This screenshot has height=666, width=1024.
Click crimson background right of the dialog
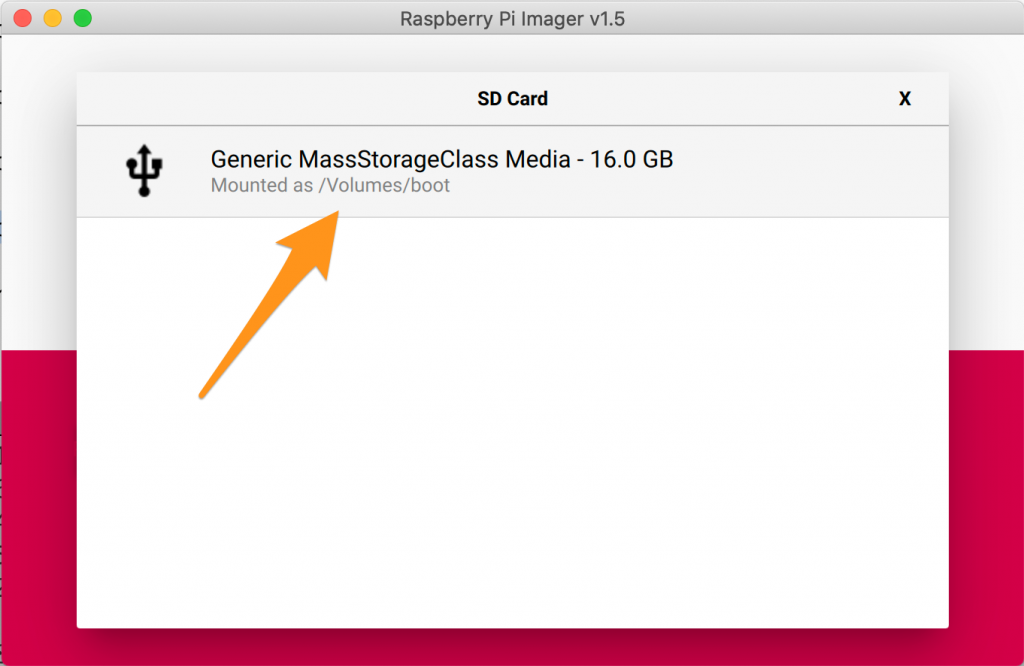pos(986,503)
